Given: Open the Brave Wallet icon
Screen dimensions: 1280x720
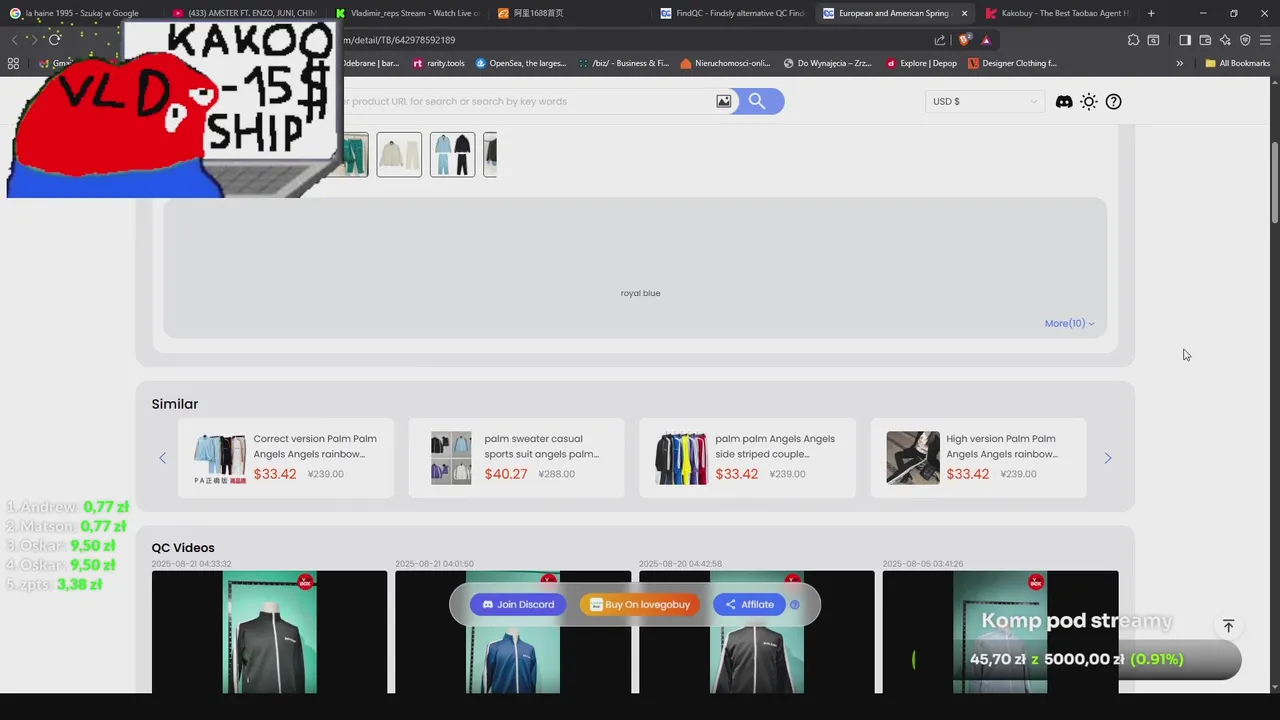Looking at the screenshot, I should pos(1205,40).
